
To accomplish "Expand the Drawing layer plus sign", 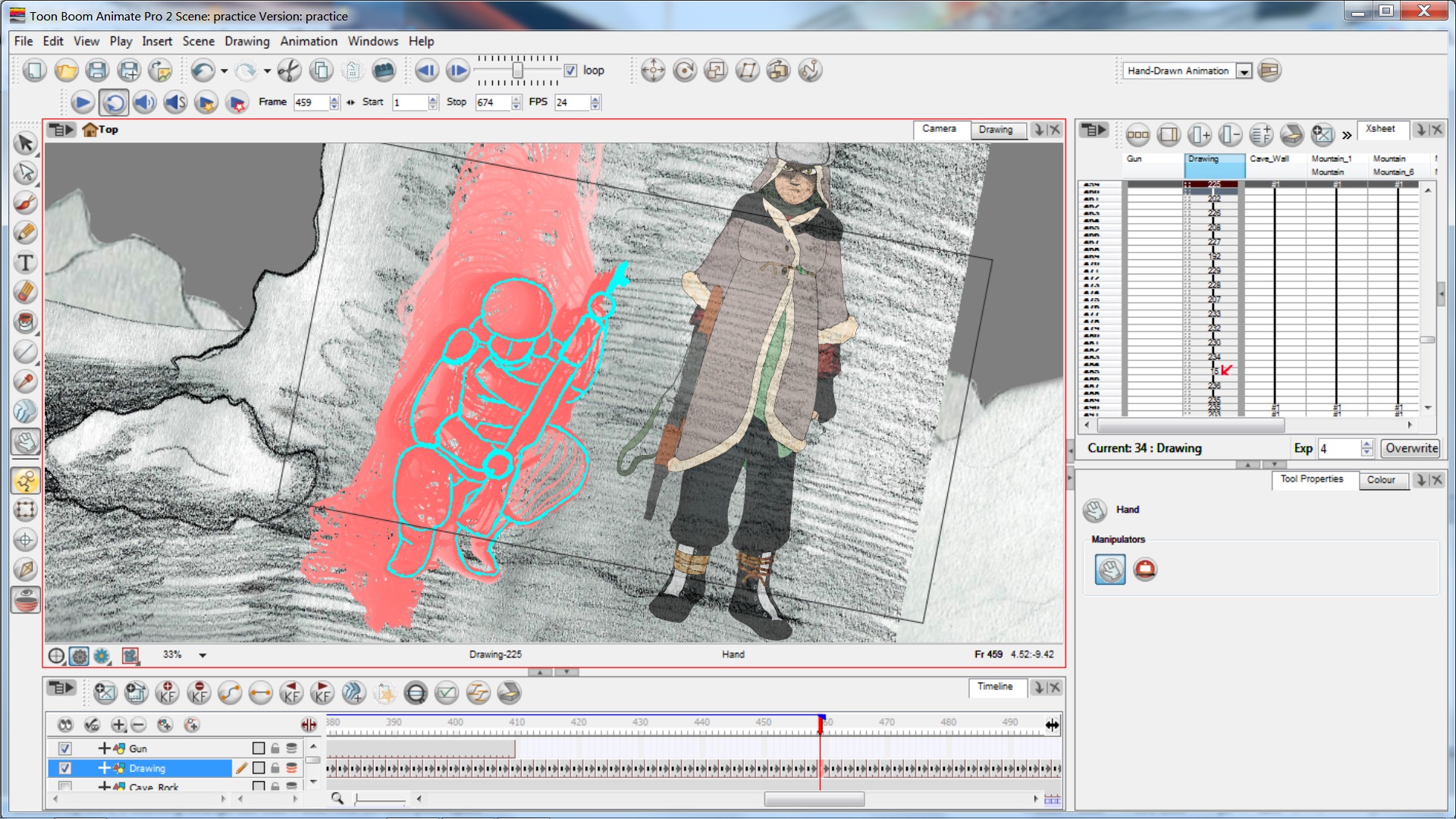I will pos(104,768).
